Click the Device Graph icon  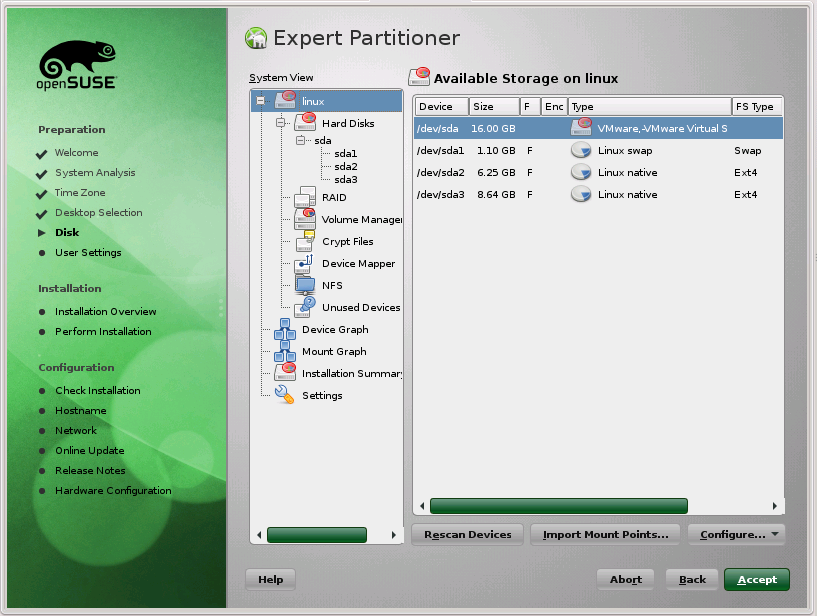pos(285,329)
